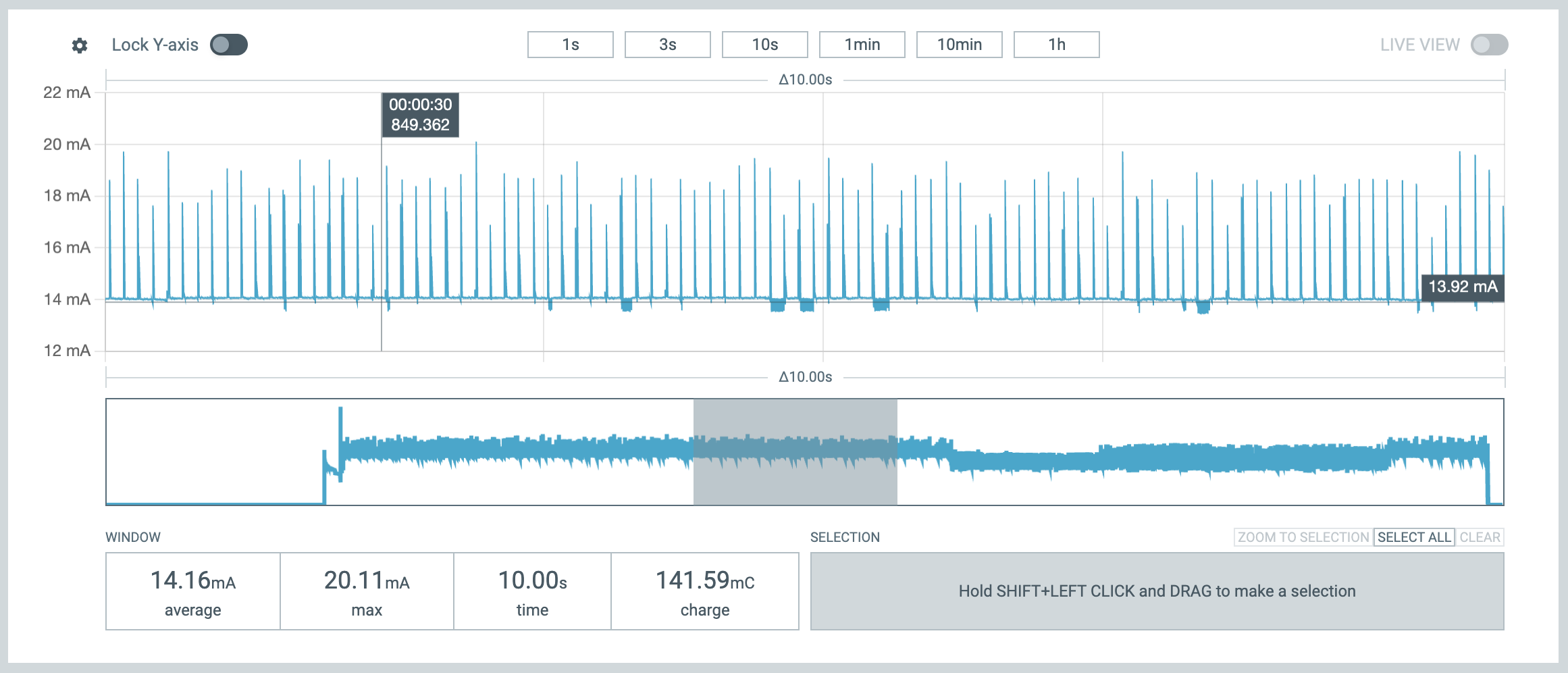Click the selection hint panel
This screenshot has height=673, width=1568.
point(1157,591)
